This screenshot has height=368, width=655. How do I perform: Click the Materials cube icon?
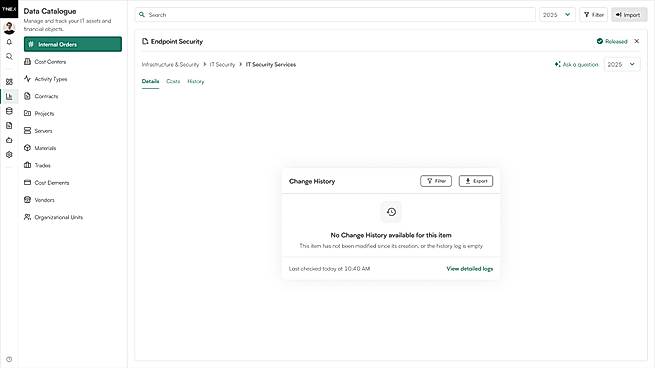pyautogui.click(x=28, y=148)
